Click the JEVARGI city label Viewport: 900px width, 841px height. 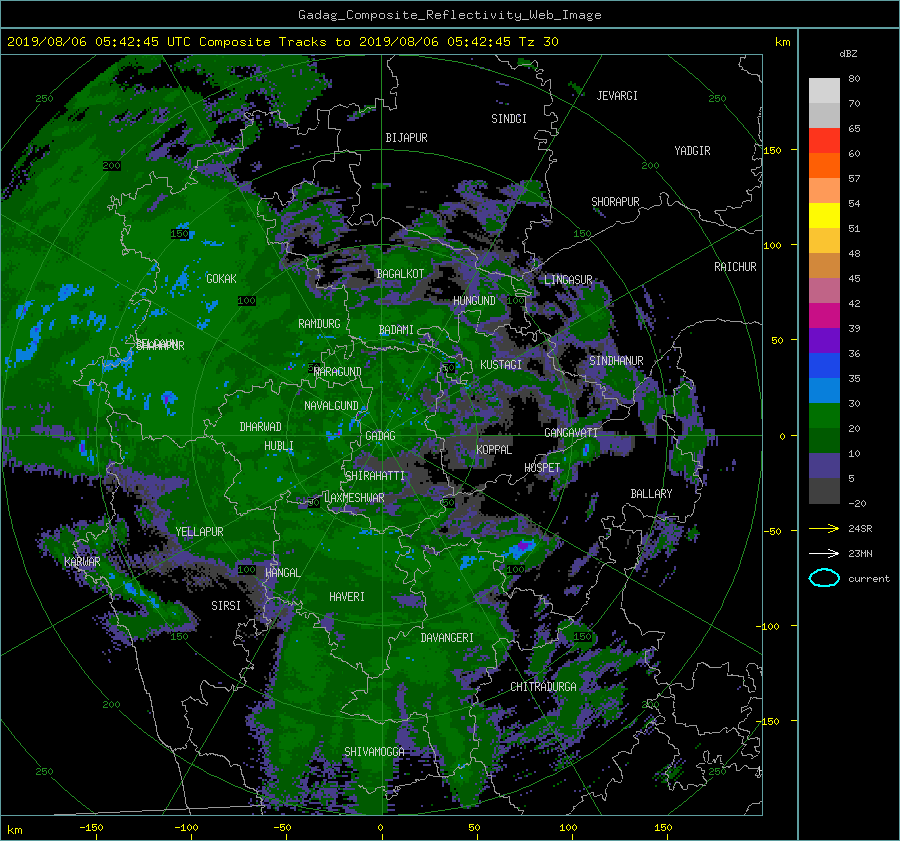(617, 96)
